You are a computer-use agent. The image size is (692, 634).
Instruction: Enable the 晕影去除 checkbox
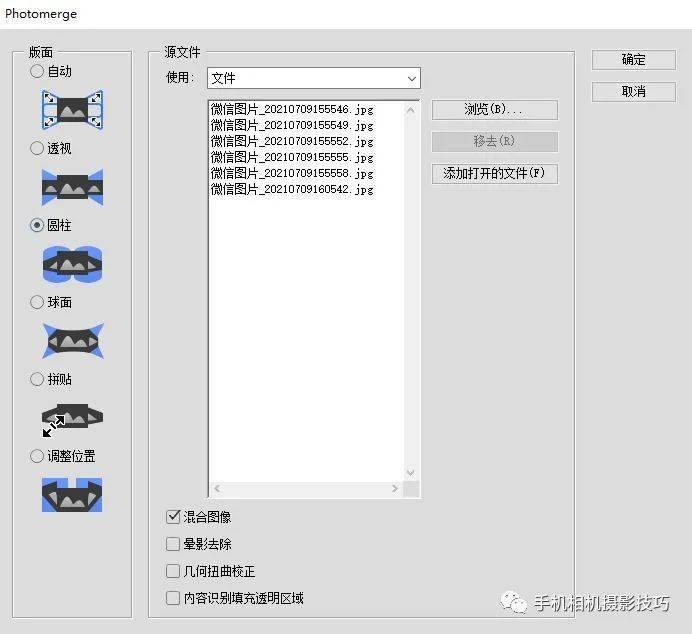click(173, 544)
